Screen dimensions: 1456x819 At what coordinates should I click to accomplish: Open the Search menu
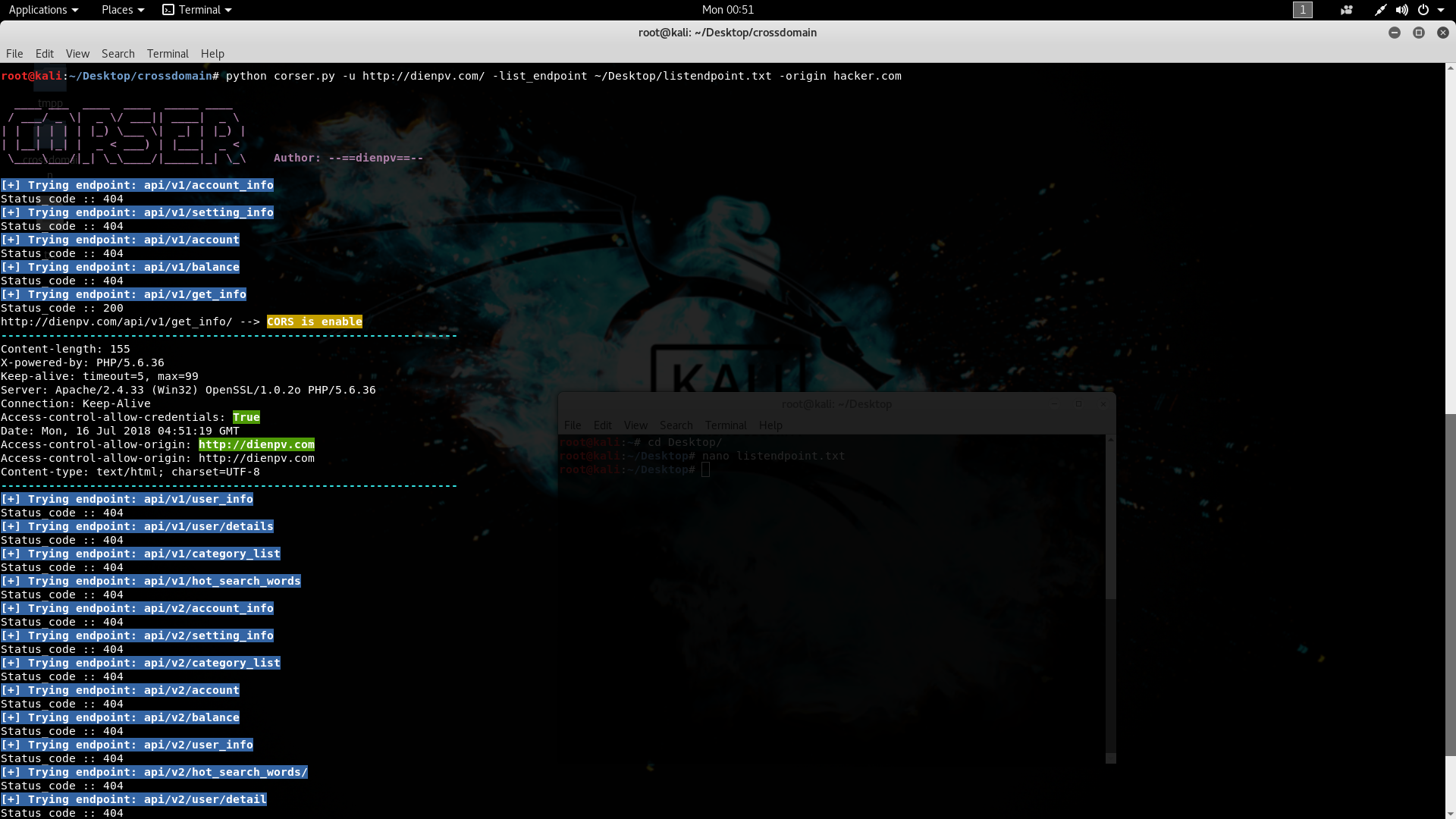(x=118, y=54)
